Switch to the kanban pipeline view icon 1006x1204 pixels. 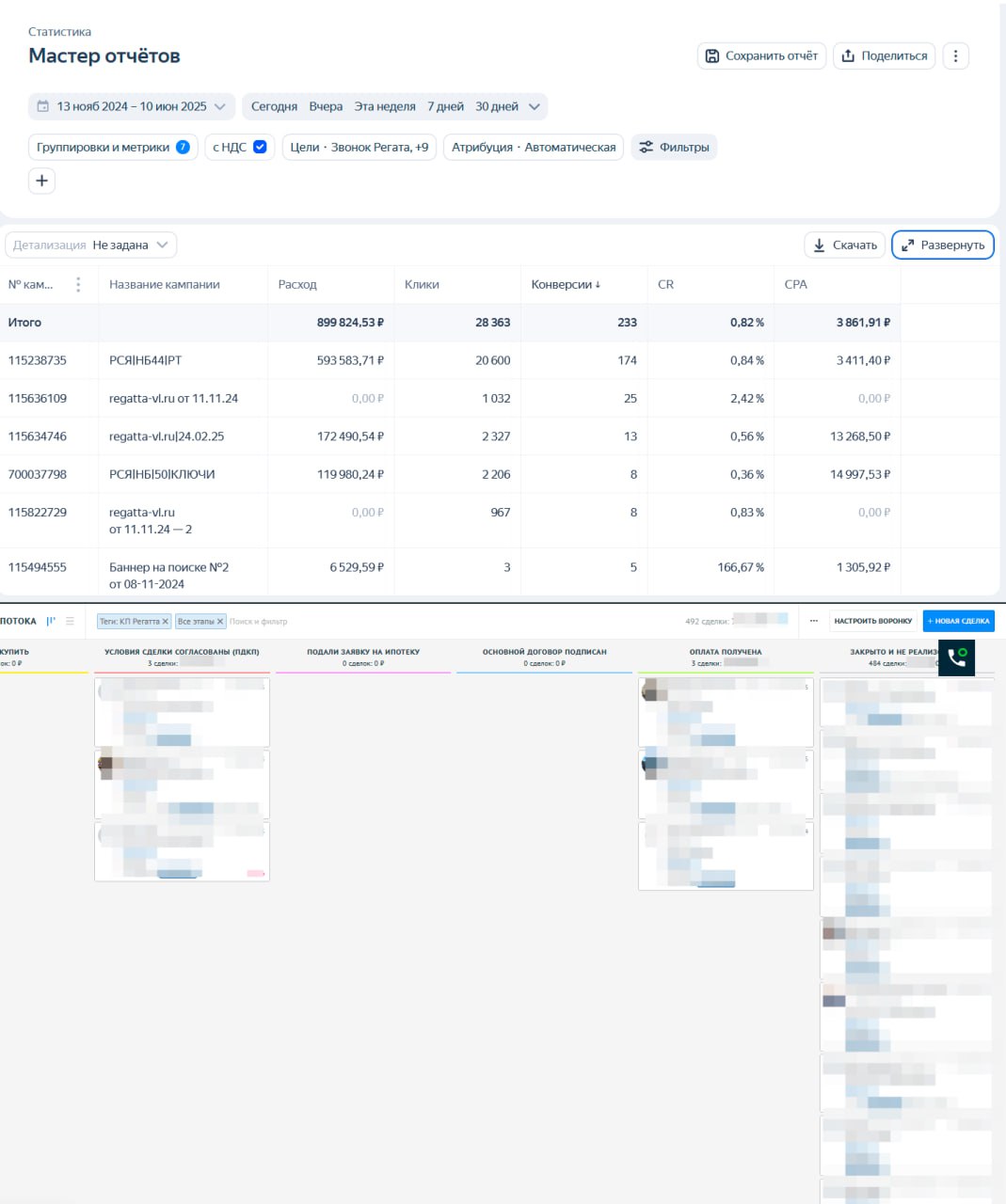coord(51,621)
